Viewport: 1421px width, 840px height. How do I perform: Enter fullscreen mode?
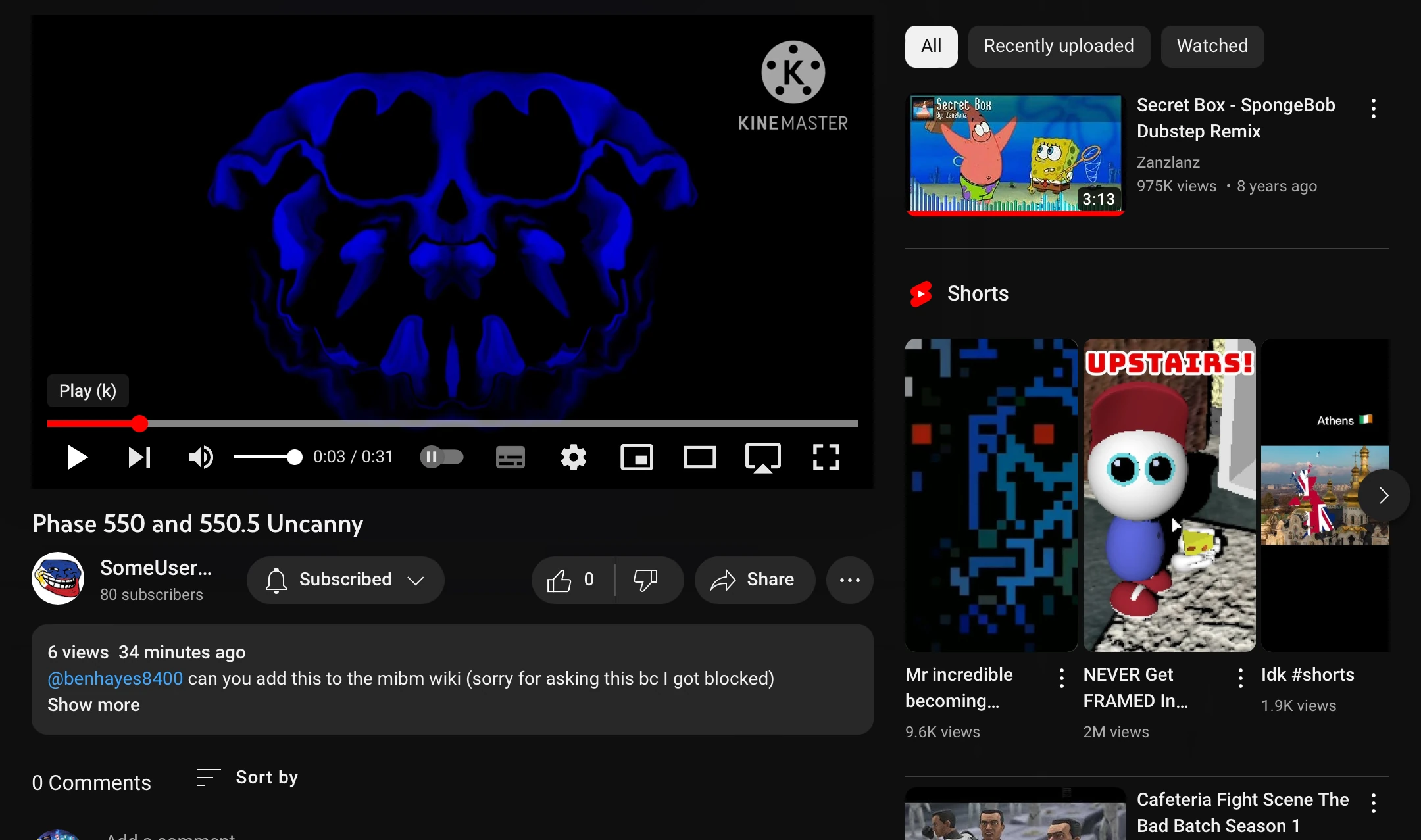point(826,457)
